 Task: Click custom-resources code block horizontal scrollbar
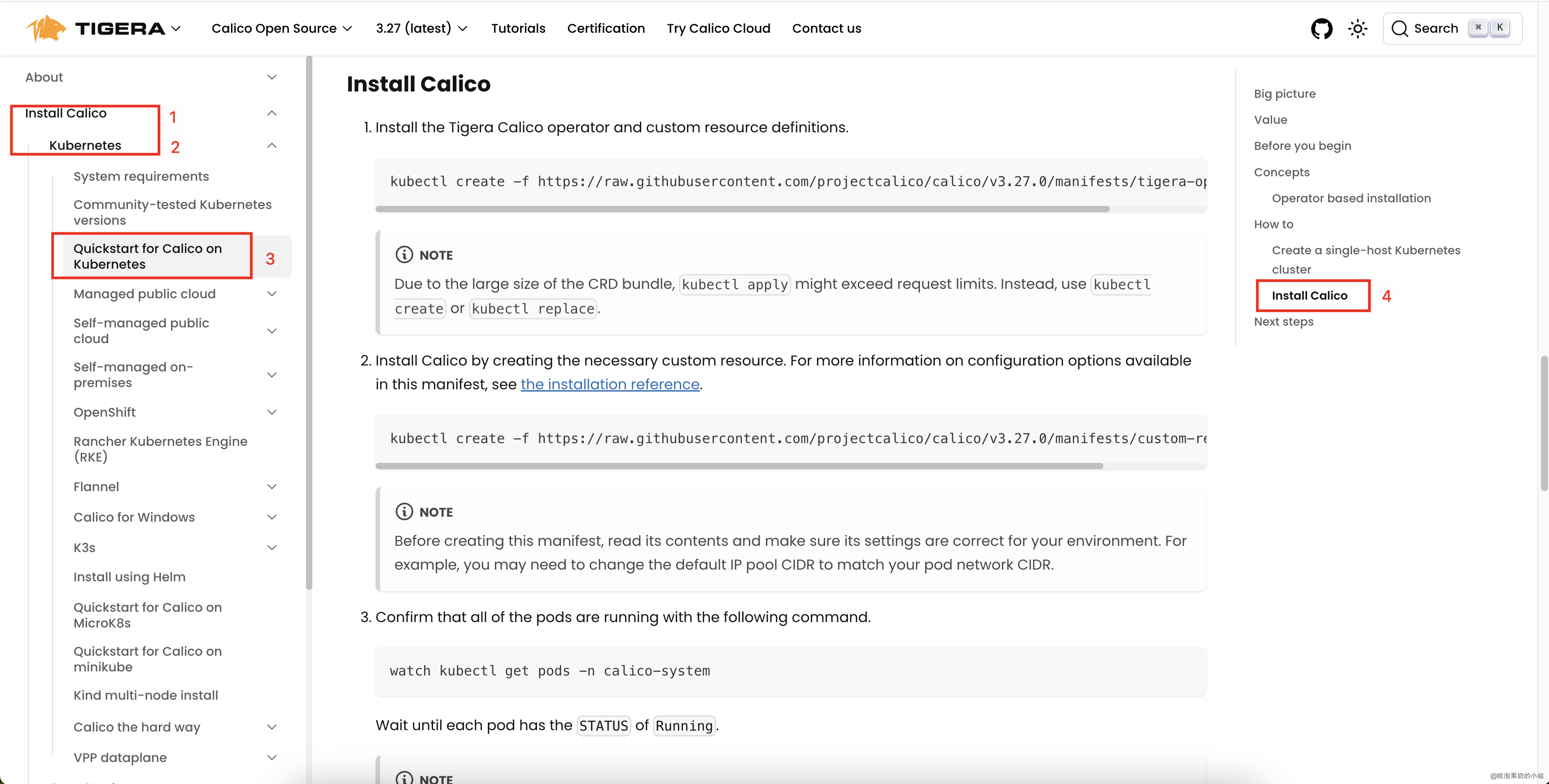pos(739,466)
